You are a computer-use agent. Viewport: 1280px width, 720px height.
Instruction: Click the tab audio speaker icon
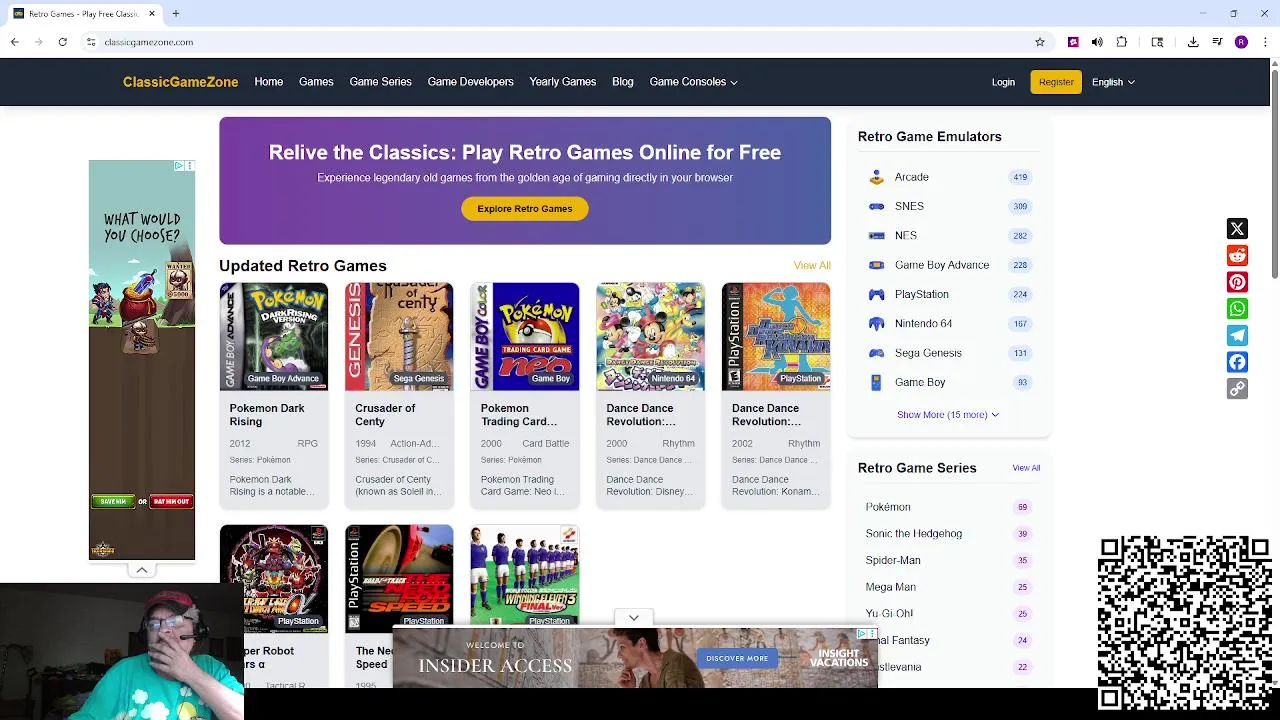pos(1097,42)
